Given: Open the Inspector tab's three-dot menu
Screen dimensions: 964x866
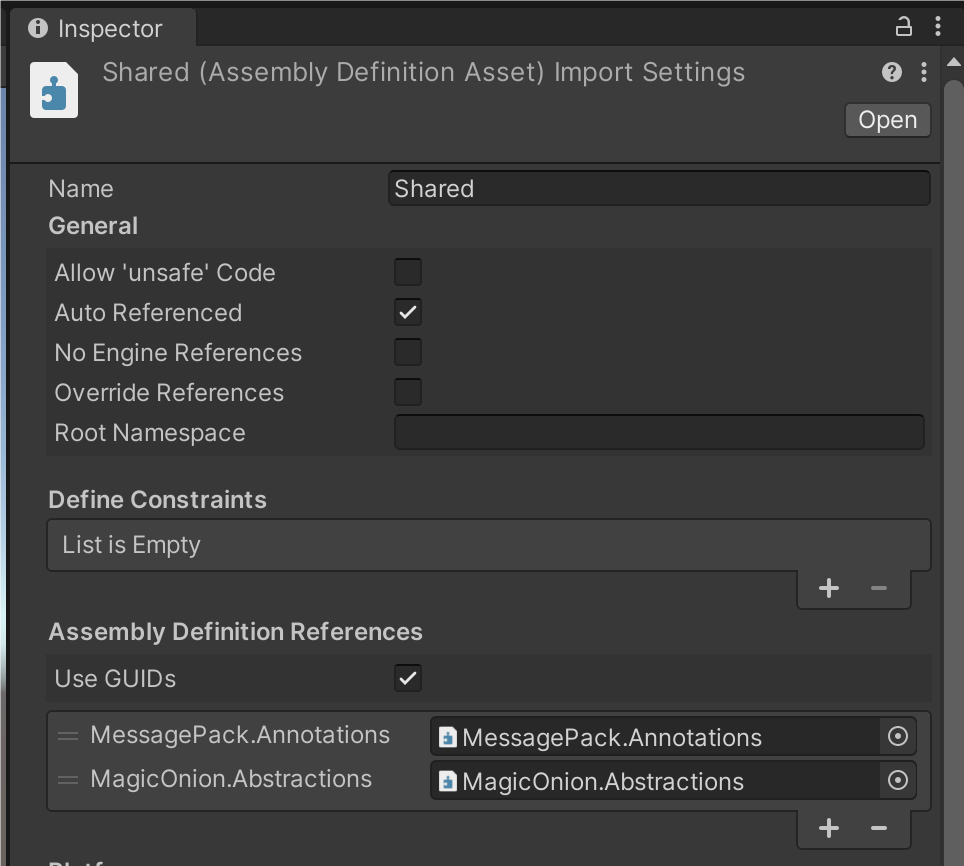Looking at the screenshot, I should click(937, 27).
